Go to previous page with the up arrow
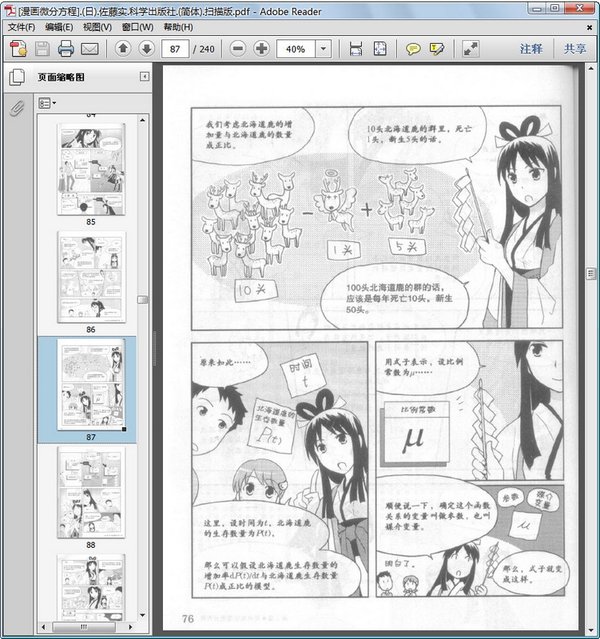600x639 pixels. click(123, 49)
